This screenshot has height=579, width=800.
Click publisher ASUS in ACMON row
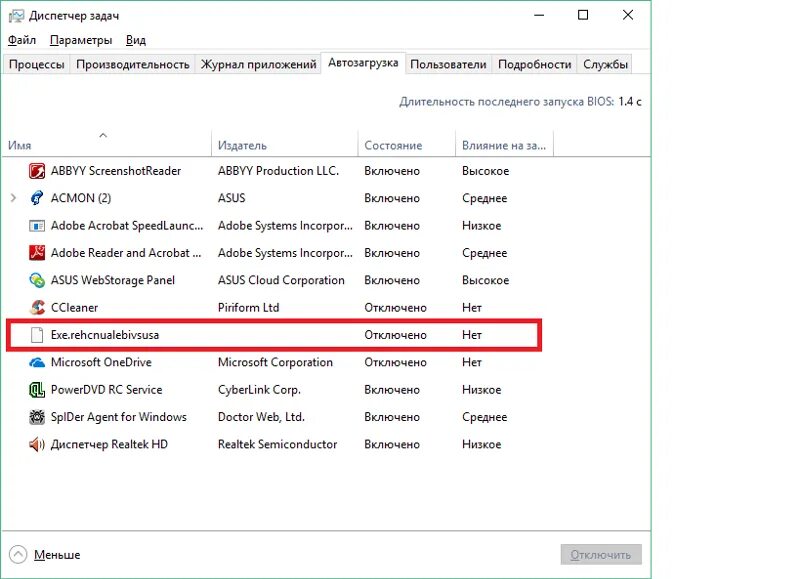(x=232, y=198)
